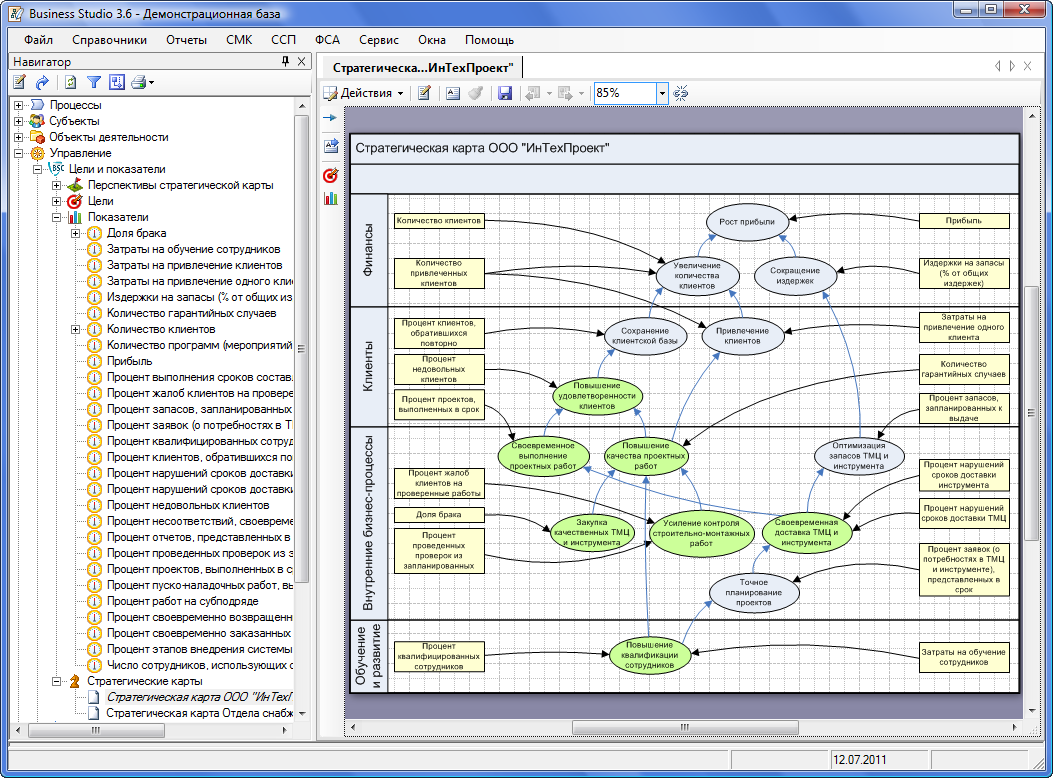Click the notepad-pencil icon in diagram toolbar

[424, 93]
